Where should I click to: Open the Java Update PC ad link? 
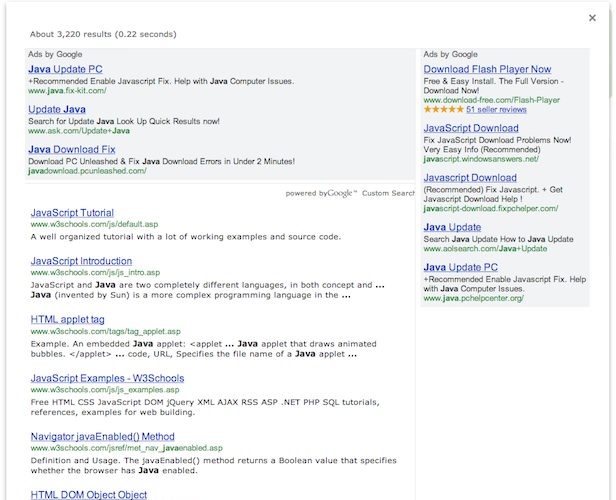pos(65,69)
